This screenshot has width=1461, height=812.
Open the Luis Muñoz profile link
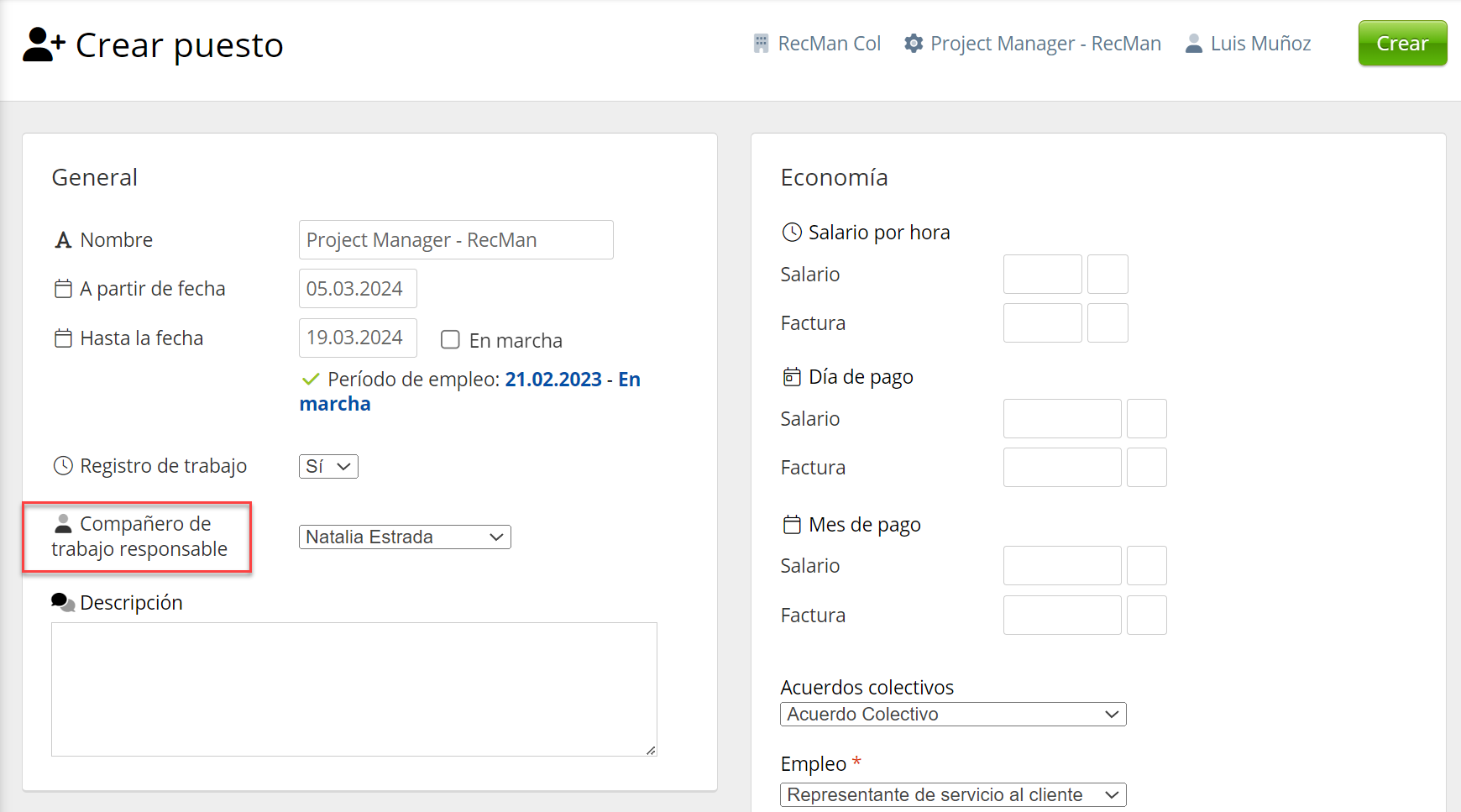point(1260,44)
